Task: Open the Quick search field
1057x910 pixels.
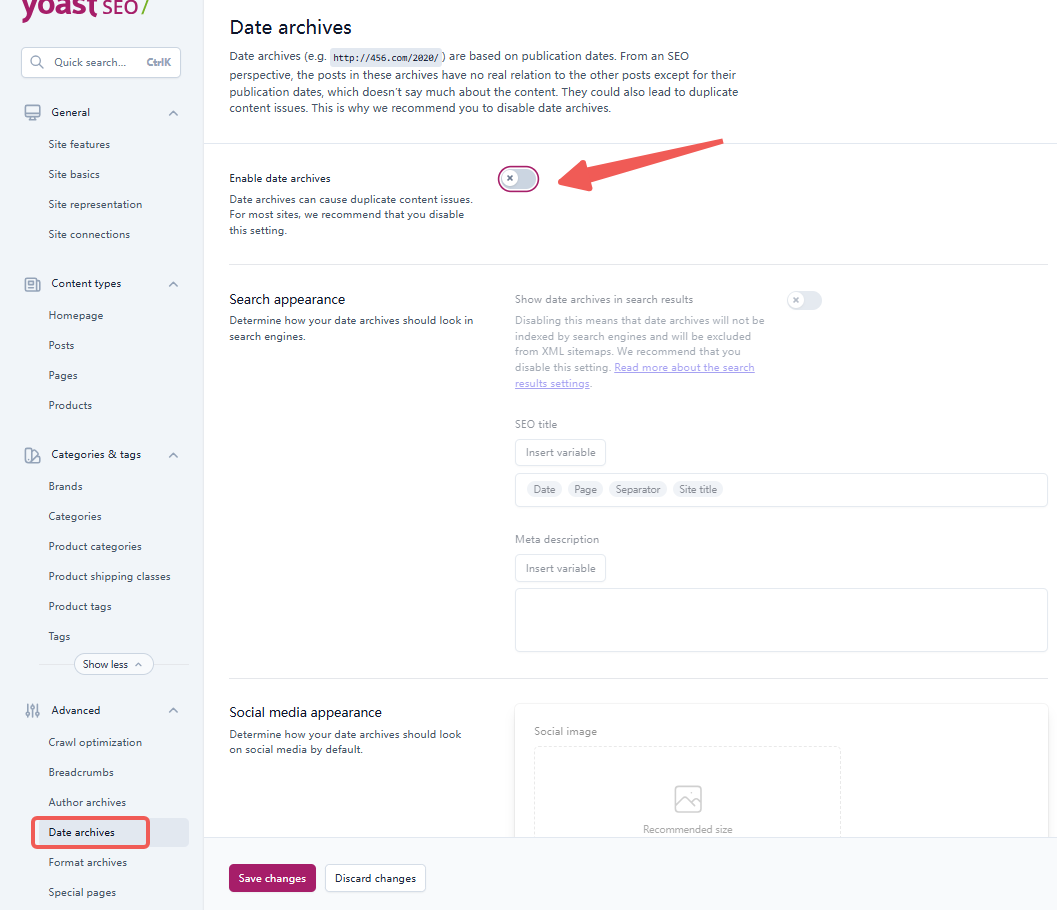Action: coord(100,62)
